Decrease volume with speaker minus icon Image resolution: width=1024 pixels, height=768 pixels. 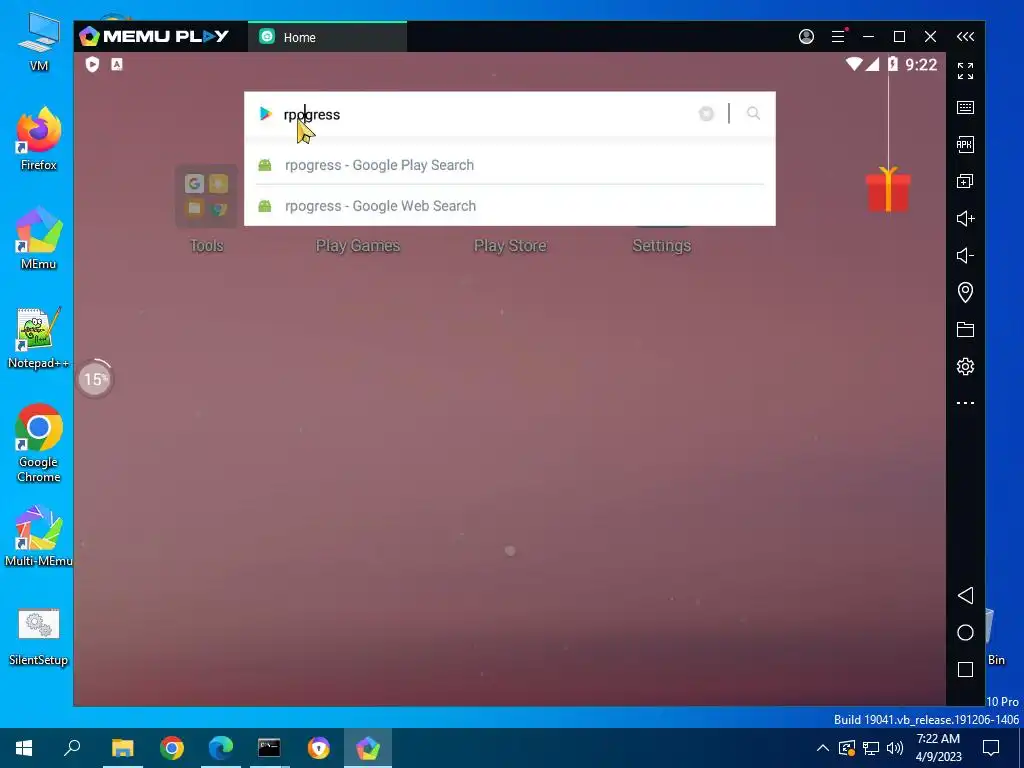(965, 255)
